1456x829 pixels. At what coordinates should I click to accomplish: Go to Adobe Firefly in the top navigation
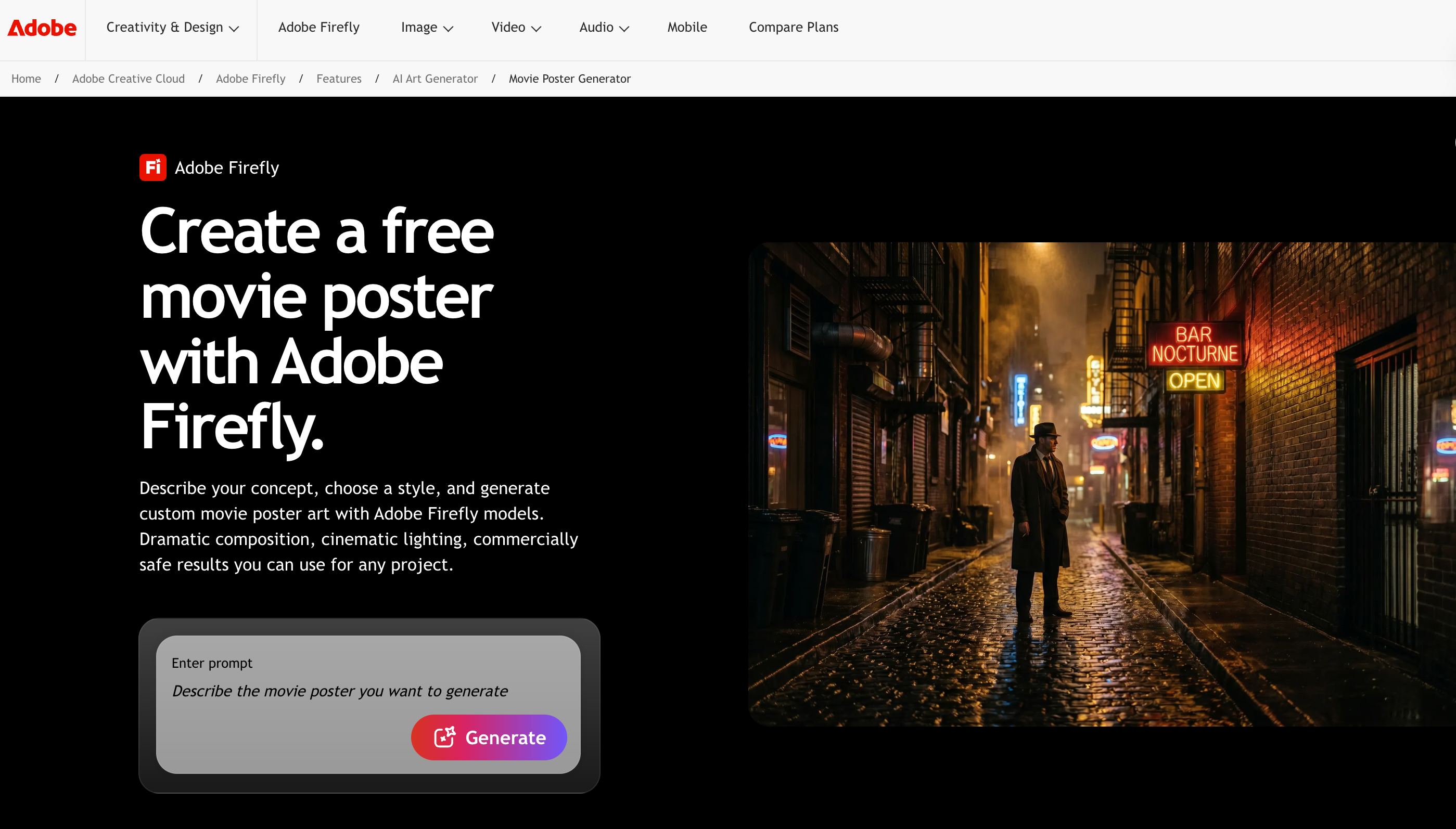click(318, 28)
